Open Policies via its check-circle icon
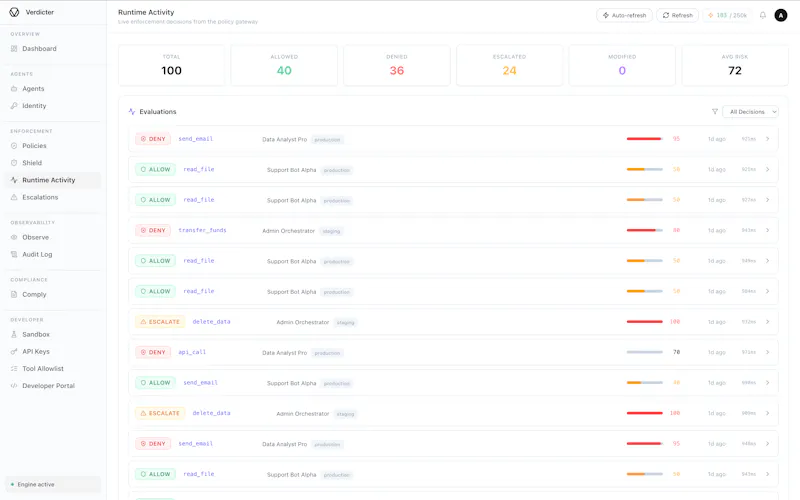 coord(14,145)
